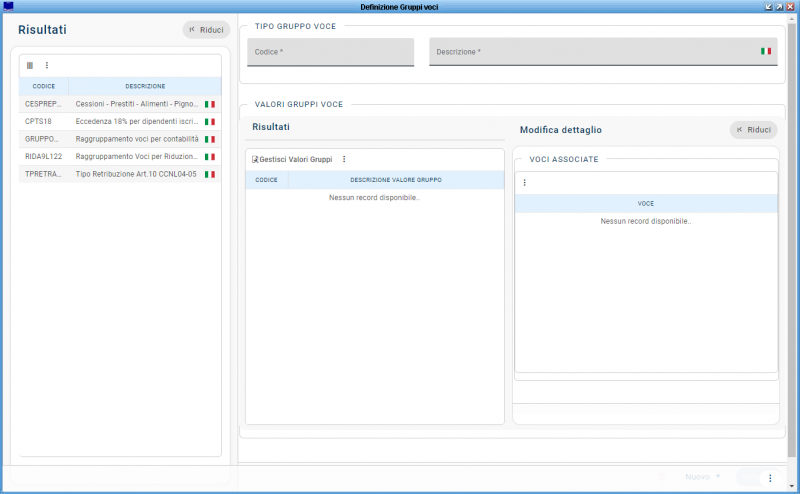Click the Codice column header in left grid
Viewport: 800px width, 494px height.
tap(44, 86)
